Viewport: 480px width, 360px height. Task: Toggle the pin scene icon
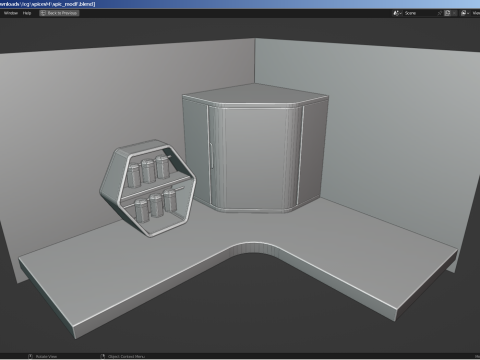tap(440, 13)
